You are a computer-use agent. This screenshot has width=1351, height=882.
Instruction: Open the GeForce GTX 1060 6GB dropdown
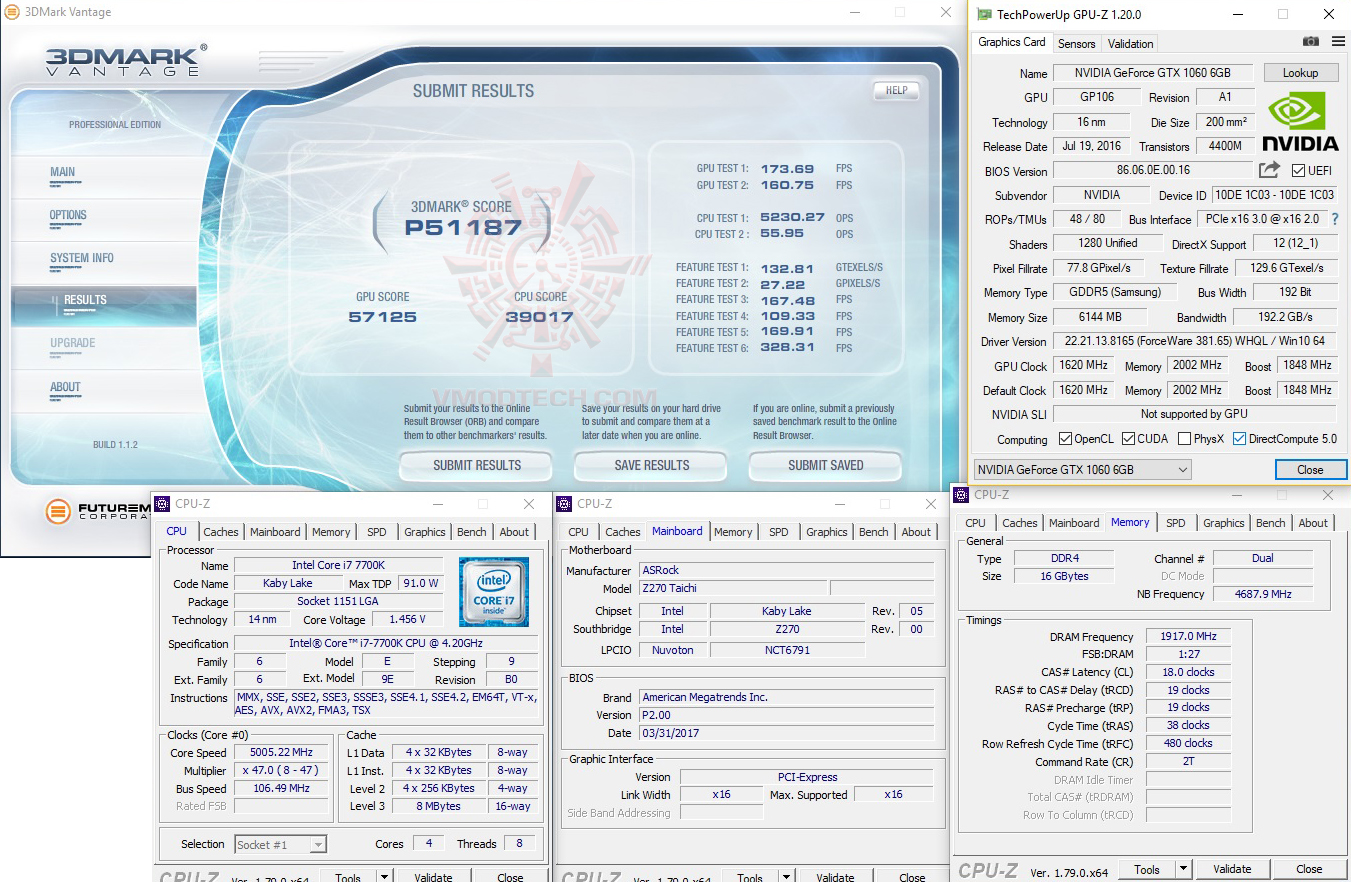[x=1083, y=470]
